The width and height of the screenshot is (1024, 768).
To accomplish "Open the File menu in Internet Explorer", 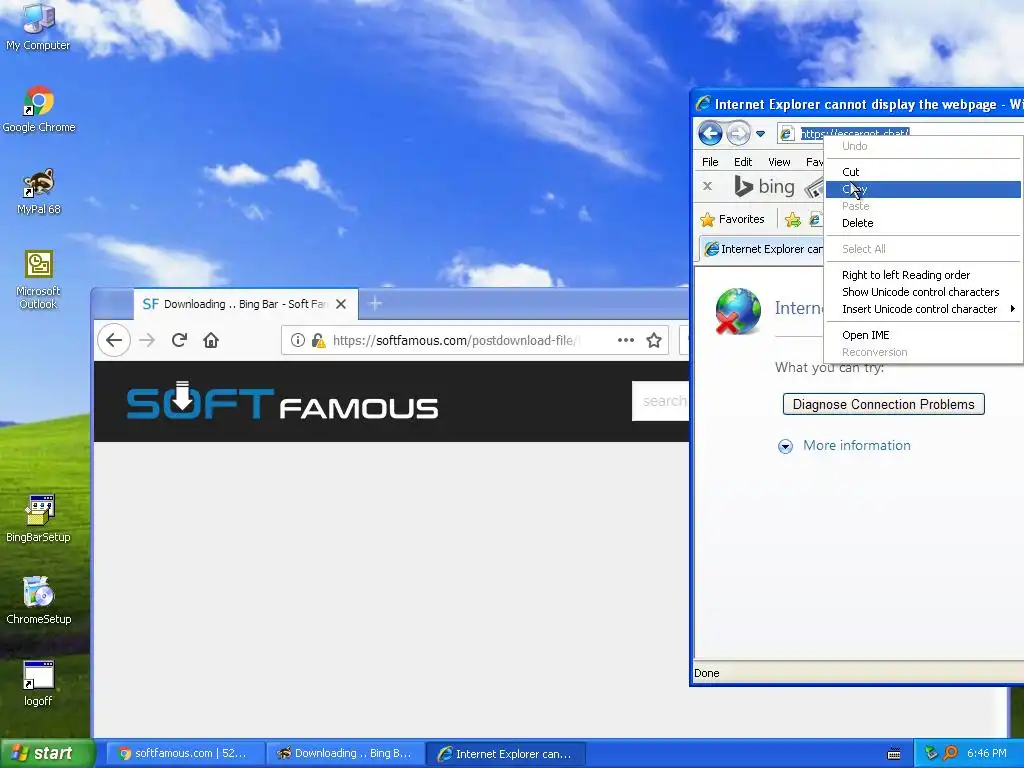I will 710,162.
